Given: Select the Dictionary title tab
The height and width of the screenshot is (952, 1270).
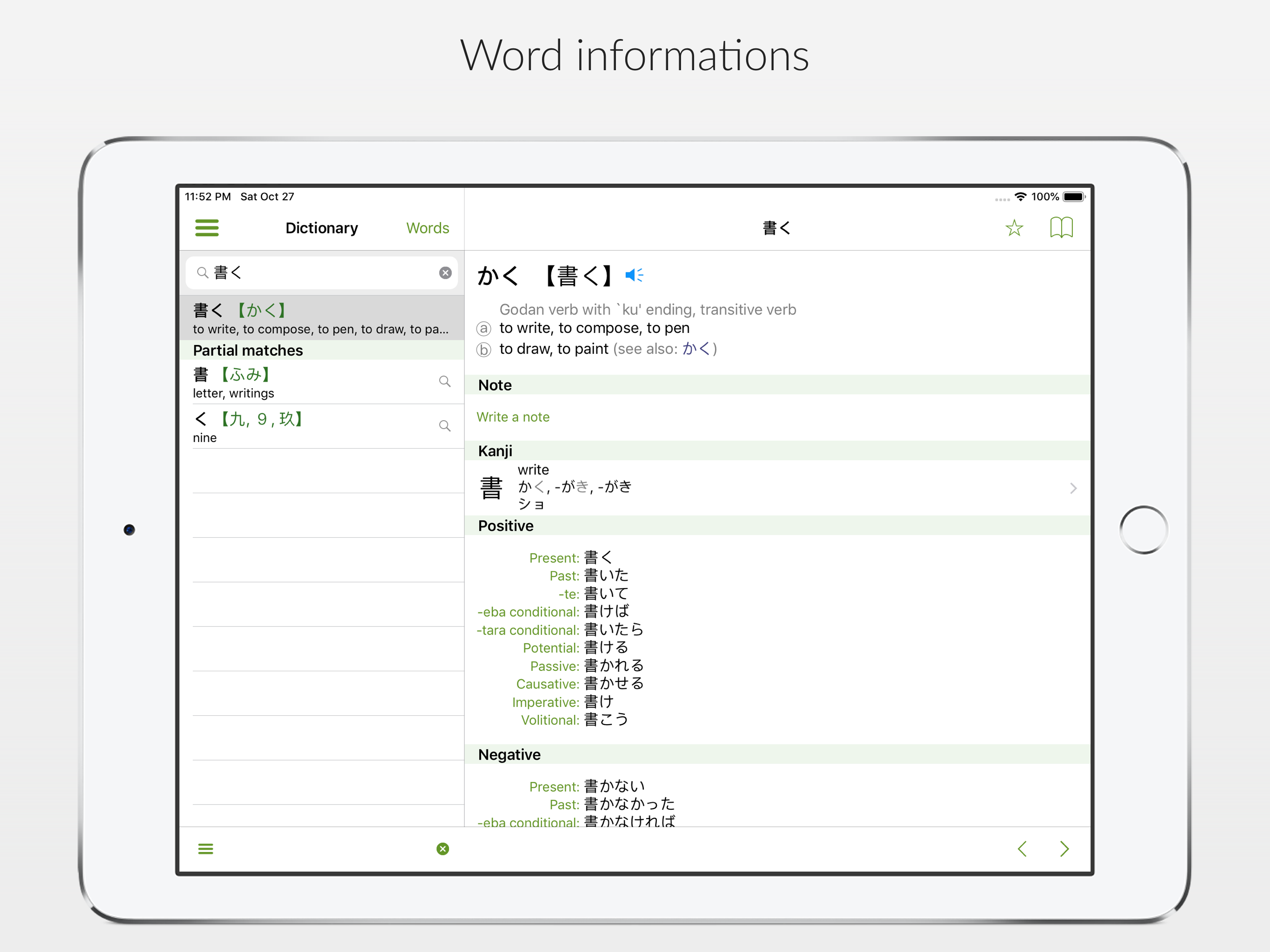Looking at the screenshot, I should (322, 228).
